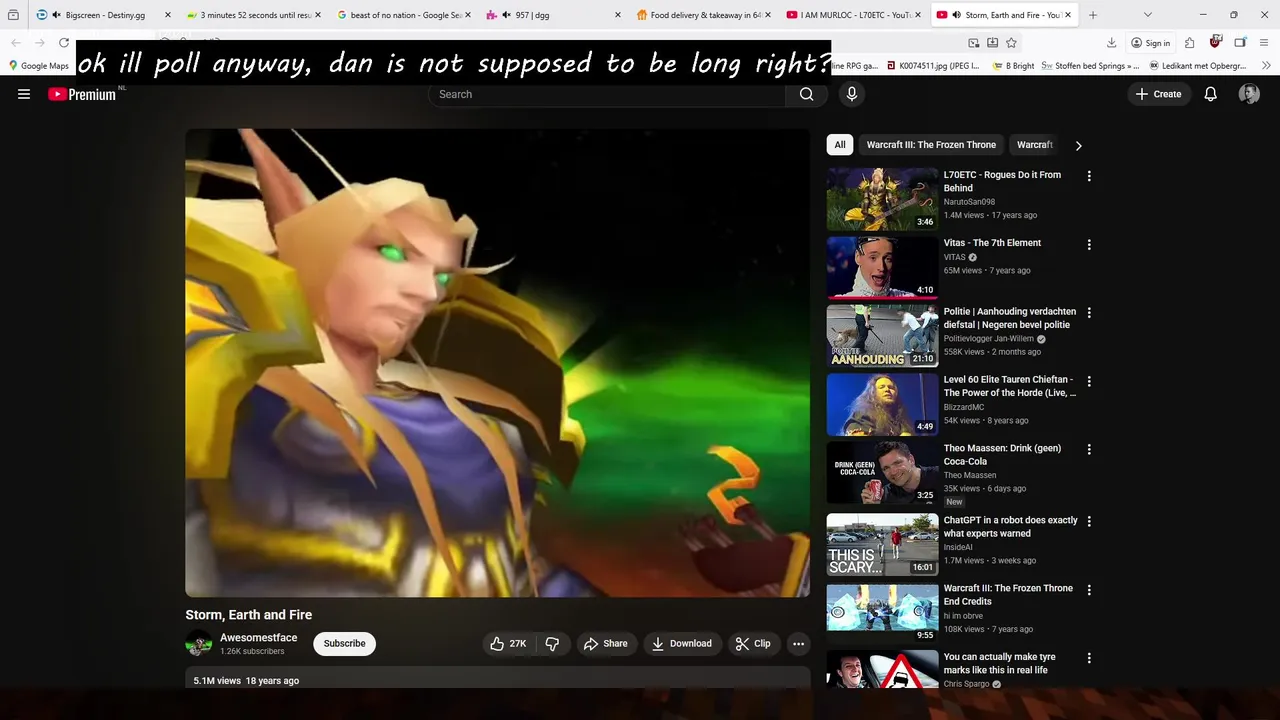The height and width of the screenshot is (720, 1280).
Task: Open the Vitas 7th Element thumbnail
Action: (882, 267)
